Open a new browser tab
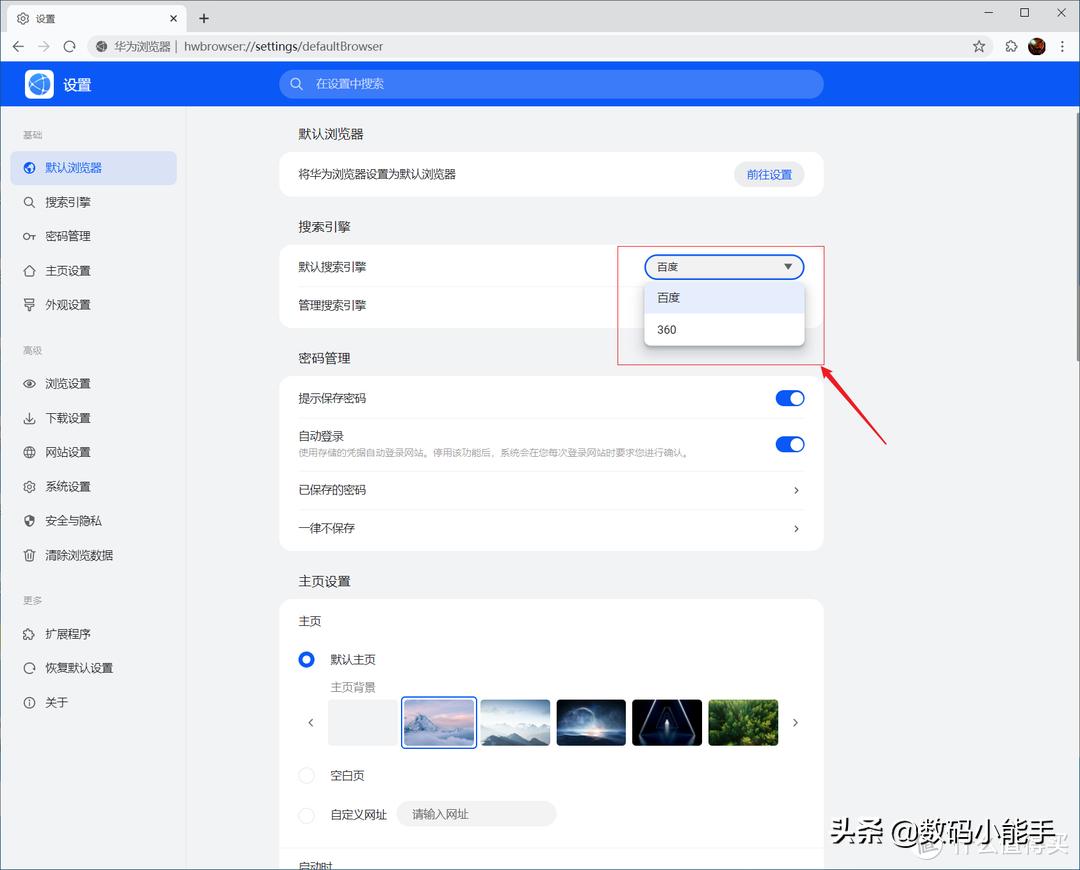Screen dimensions: 1080x870 coord(204,18)
